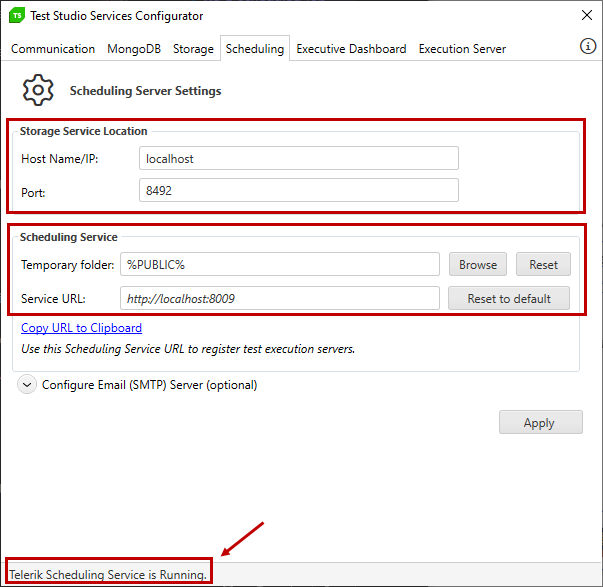Click the 'Scheduling Server Settings' heading

coord(145,91)
